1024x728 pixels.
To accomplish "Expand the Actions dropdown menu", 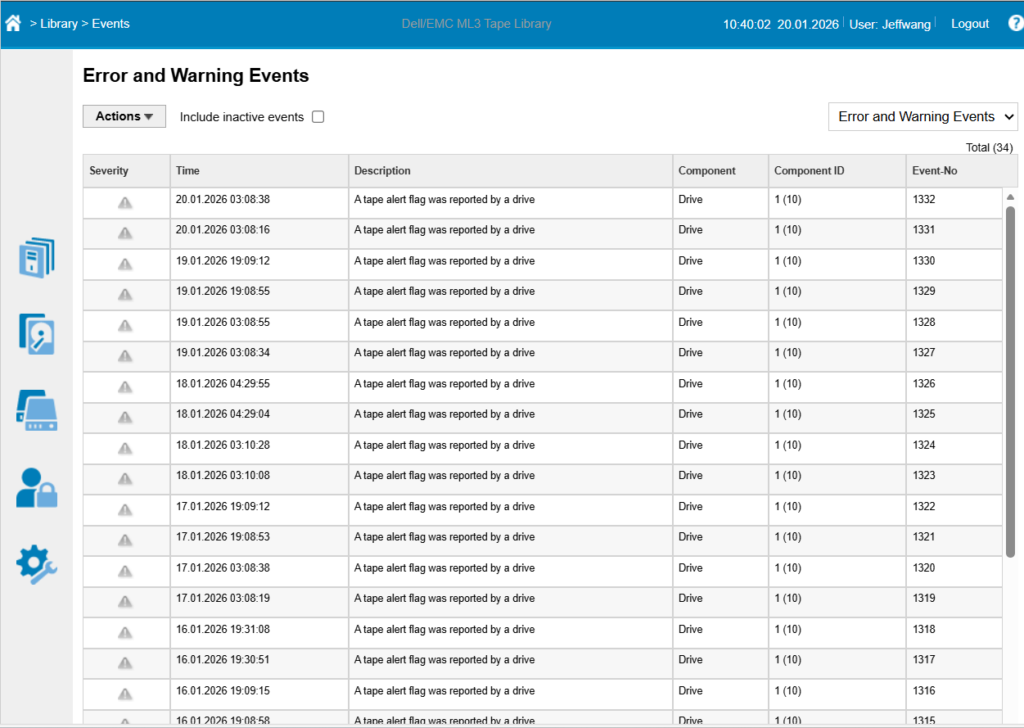I will [x=124, y=116].
